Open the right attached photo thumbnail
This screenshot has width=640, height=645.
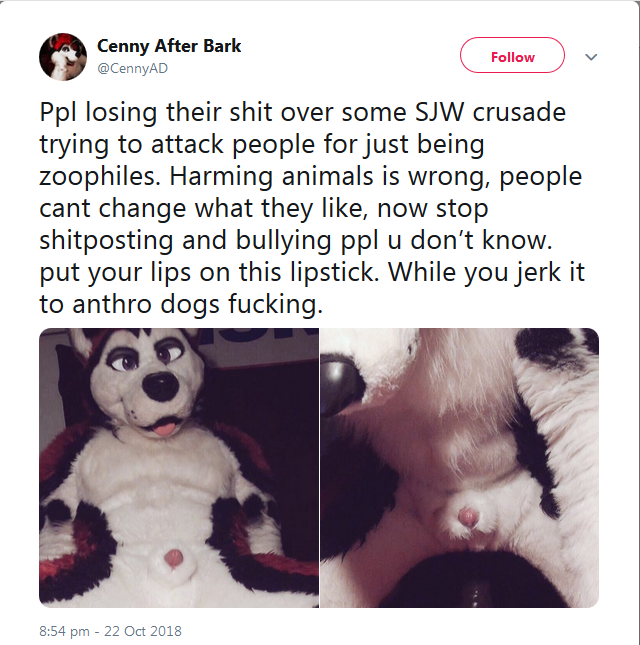click(x=459, y=468)
